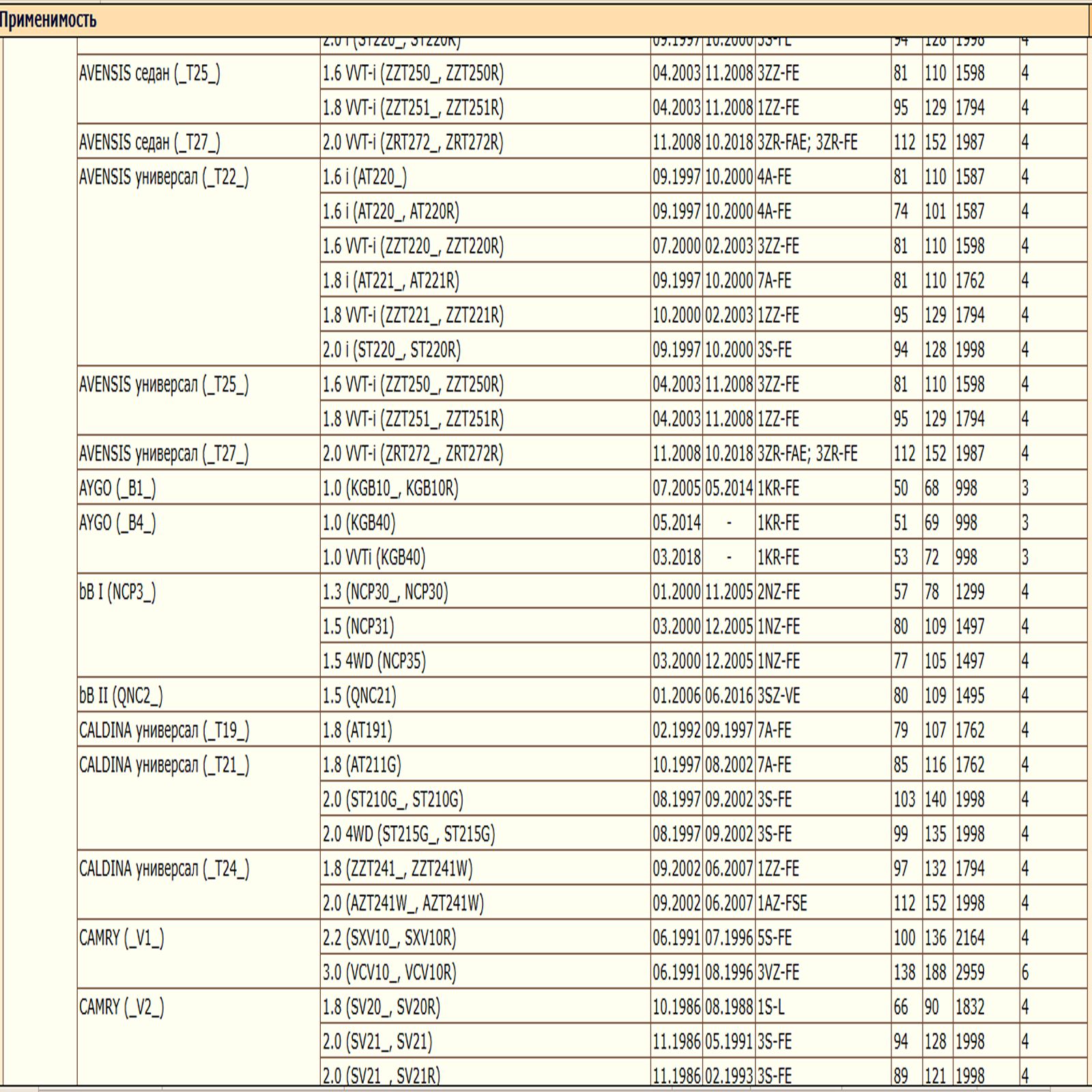Image resolution: width=1092 pixels, height=1092 pixels.
Task: Click the 1S-L engine code cell
Action: (771, 1007)
